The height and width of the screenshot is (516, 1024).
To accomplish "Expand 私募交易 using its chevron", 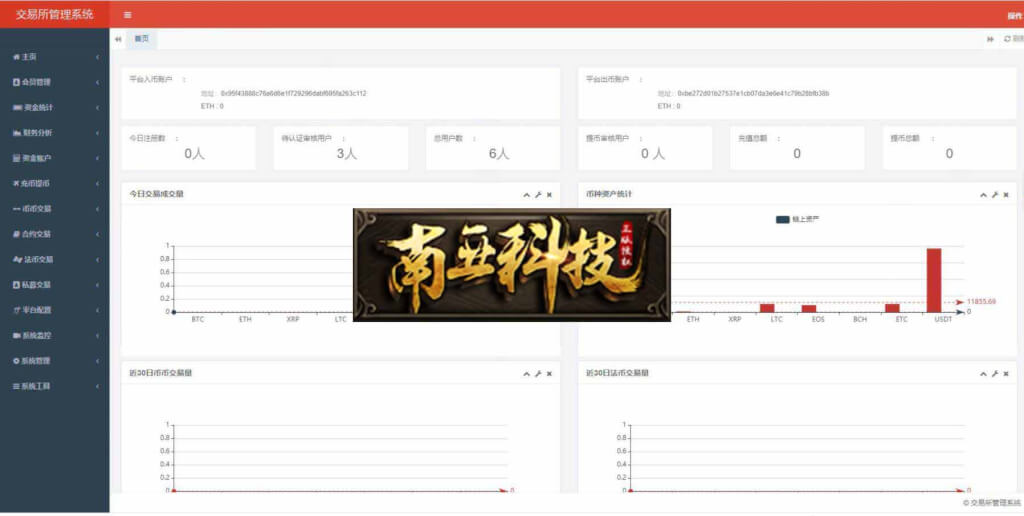I will [97, 285].
